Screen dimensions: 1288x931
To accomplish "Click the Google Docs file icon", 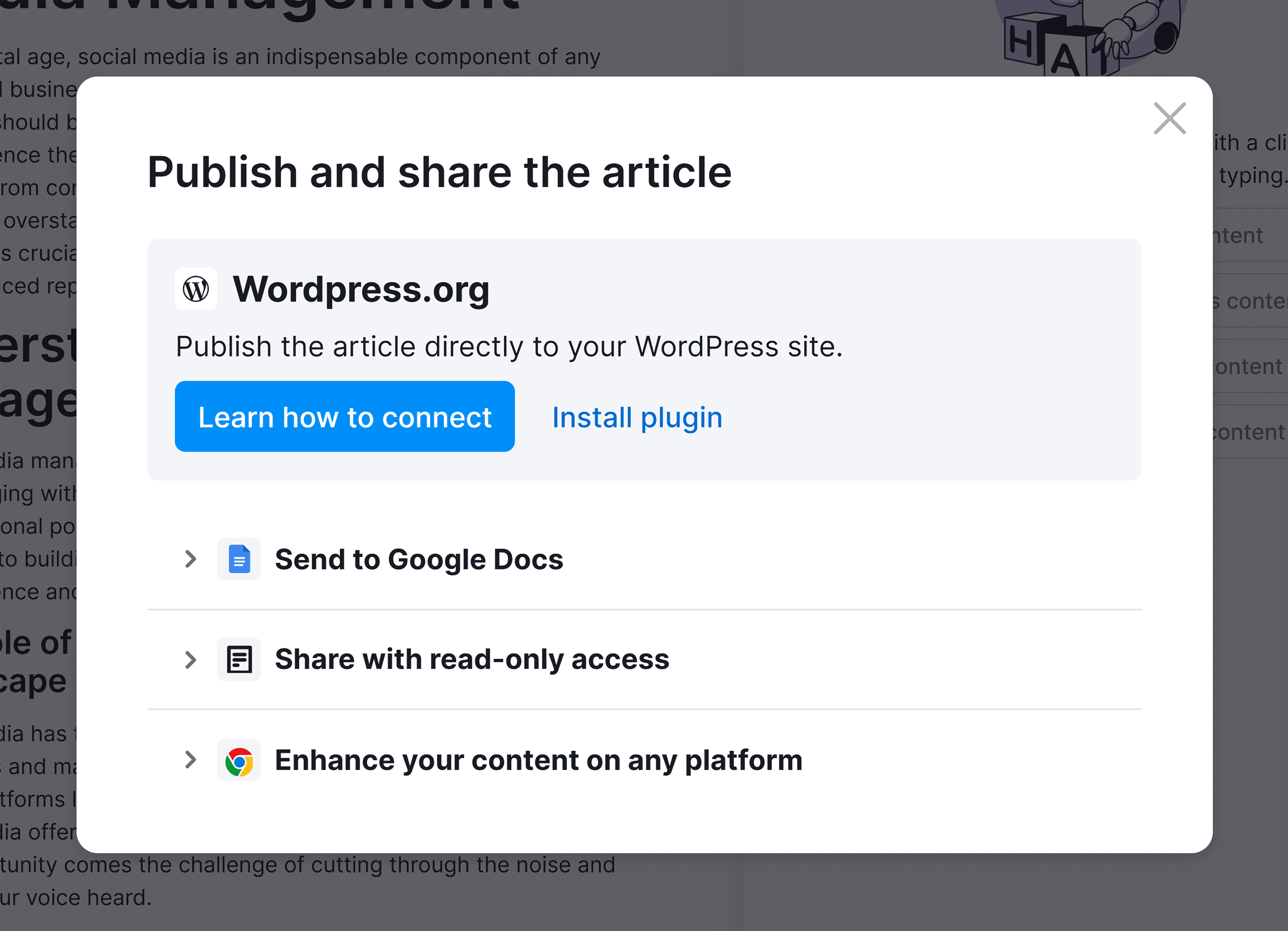I will (x=239, y=559).
